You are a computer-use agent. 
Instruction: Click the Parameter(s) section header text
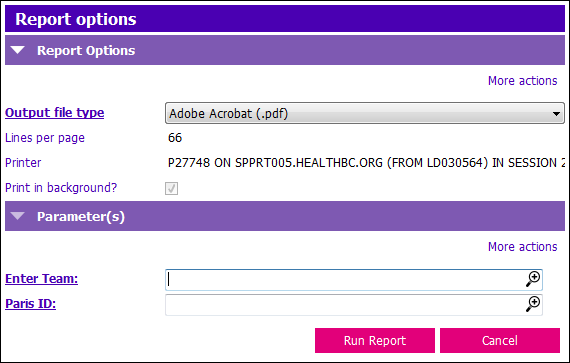coord(81,217)
